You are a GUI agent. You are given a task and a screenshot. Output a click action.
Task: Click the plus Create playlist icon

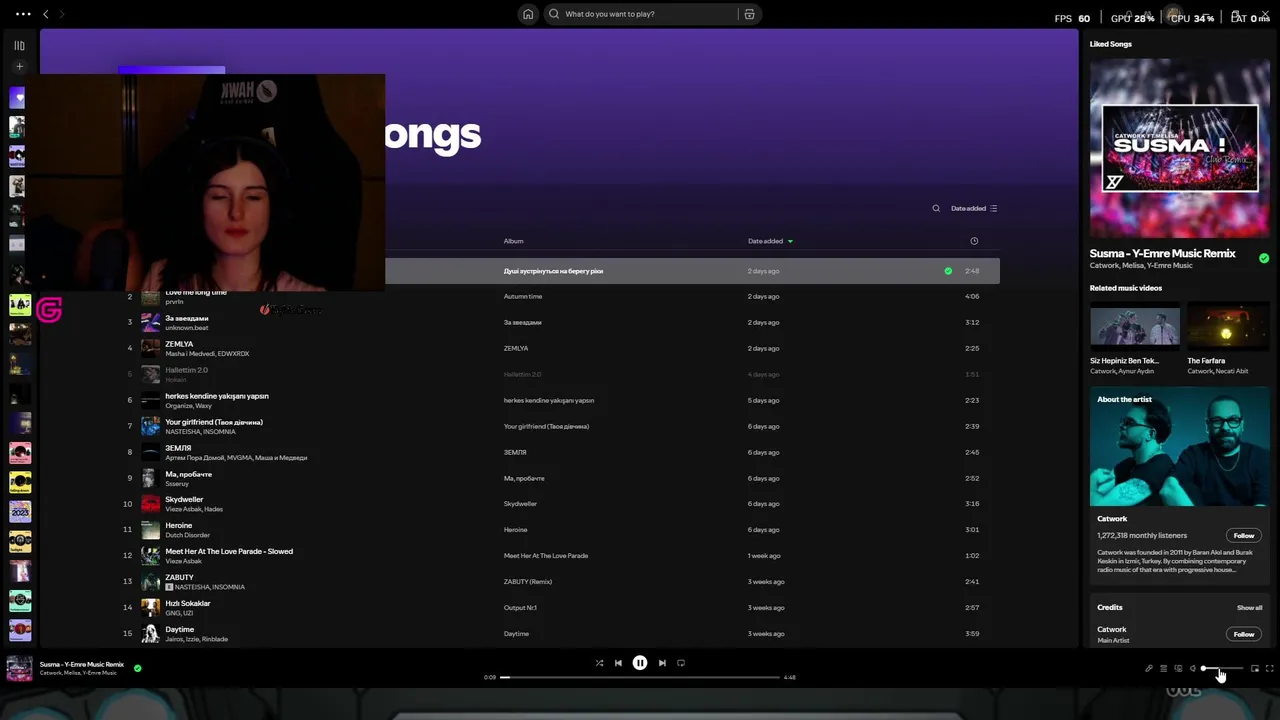pyautogui.click(x=19, y=67)
